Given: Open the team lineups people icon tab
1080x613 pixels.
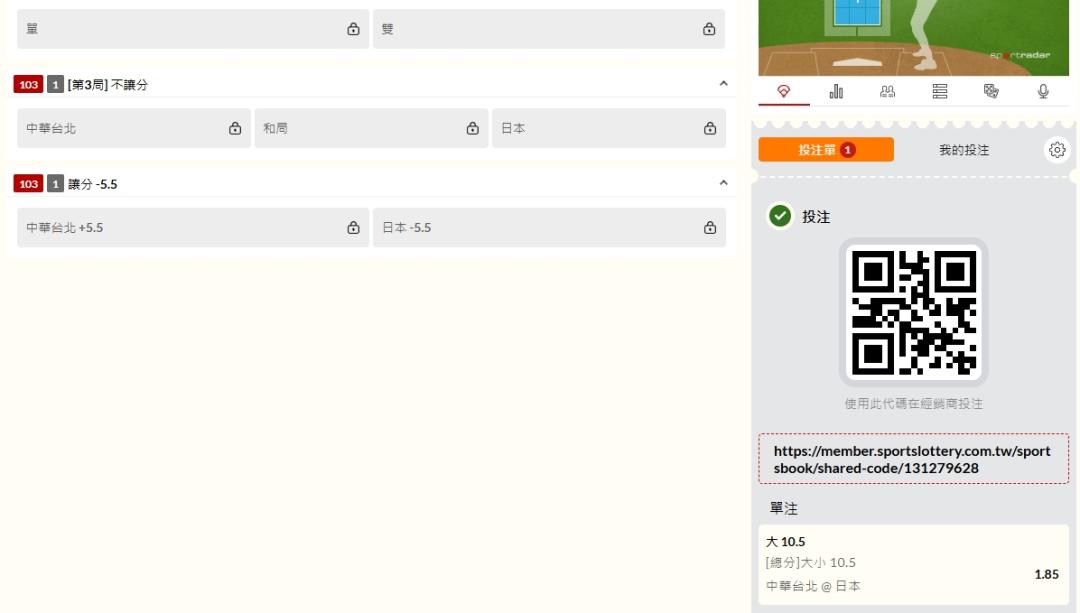Looking at the screenshot, I should (888, 91).
